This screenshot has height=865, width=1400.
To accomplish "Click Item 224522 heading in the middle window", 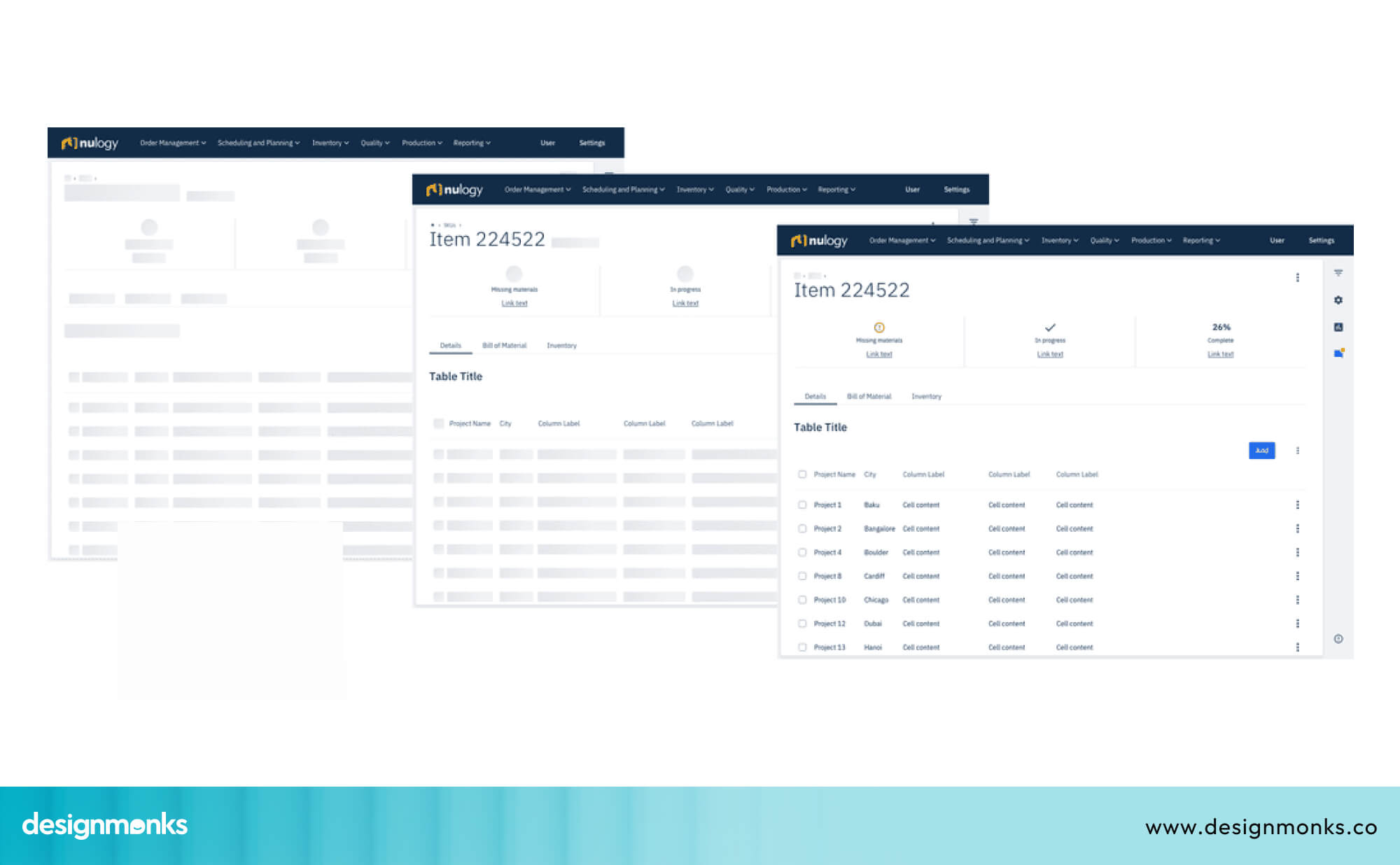I will (487, 239).
